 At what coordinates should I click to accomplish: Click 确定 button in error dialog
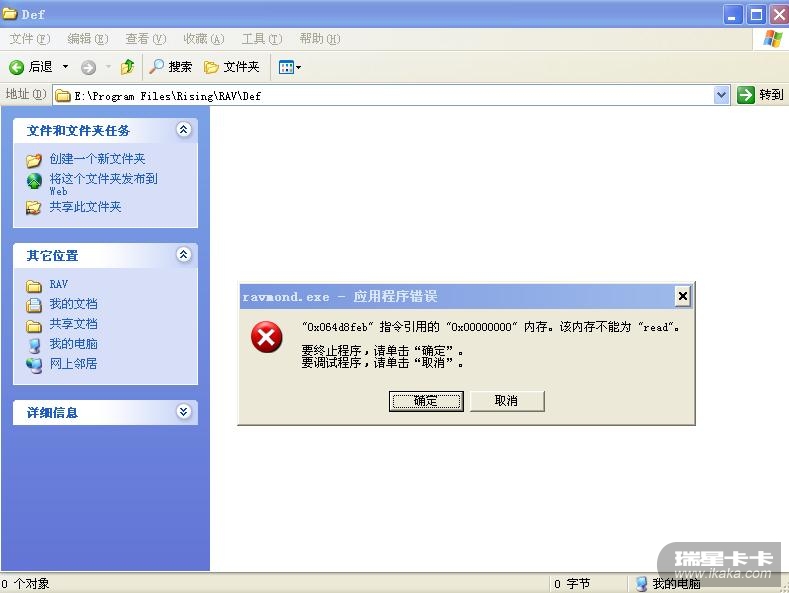coord(426,401)
